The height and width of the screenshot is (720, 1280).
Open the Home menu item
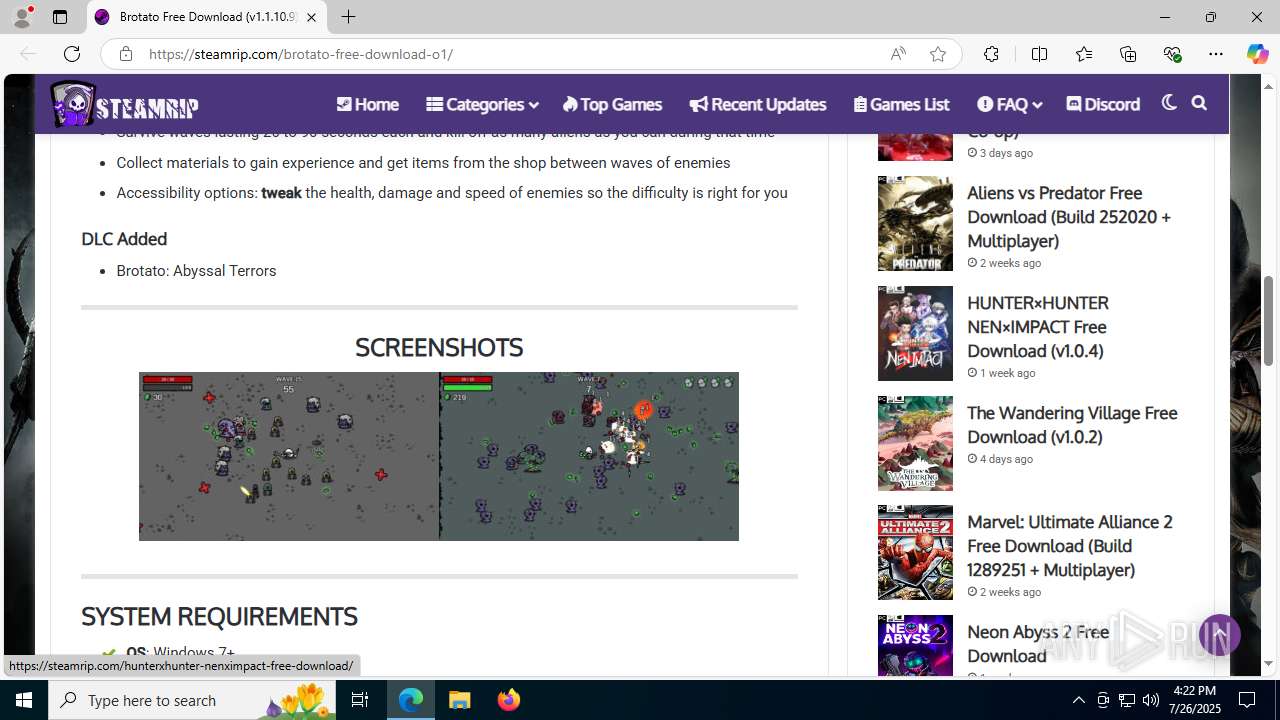367,104
